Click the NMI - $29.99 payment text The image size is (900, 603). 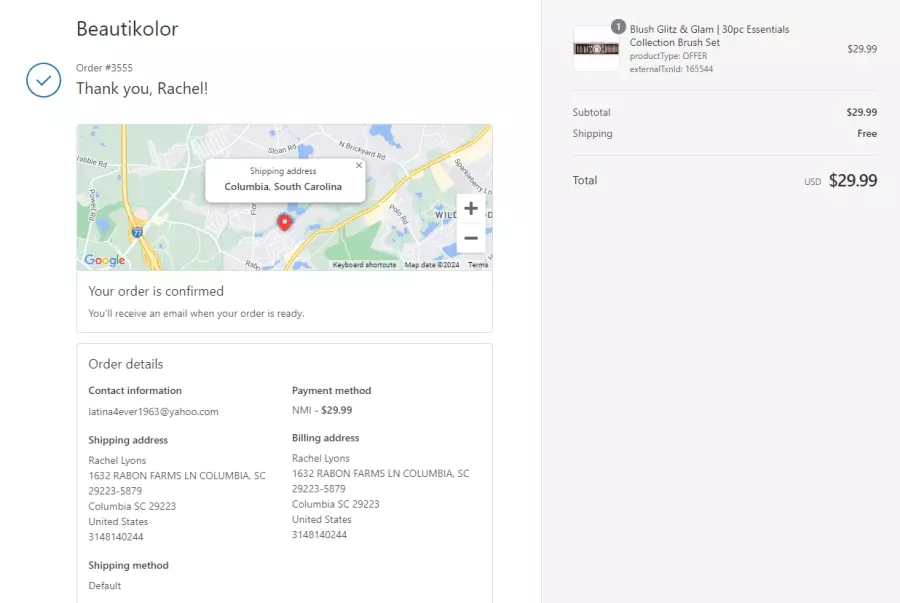(322, 410)
